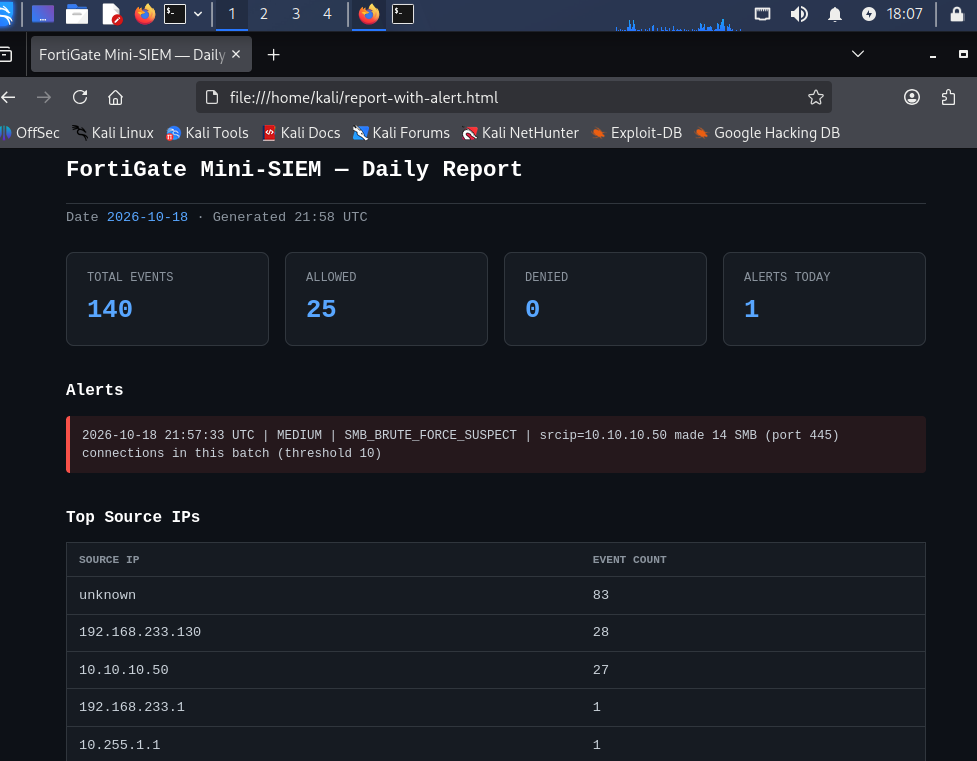Close the FortiGate Mini-SIEM tab

[x=236, y=54]
